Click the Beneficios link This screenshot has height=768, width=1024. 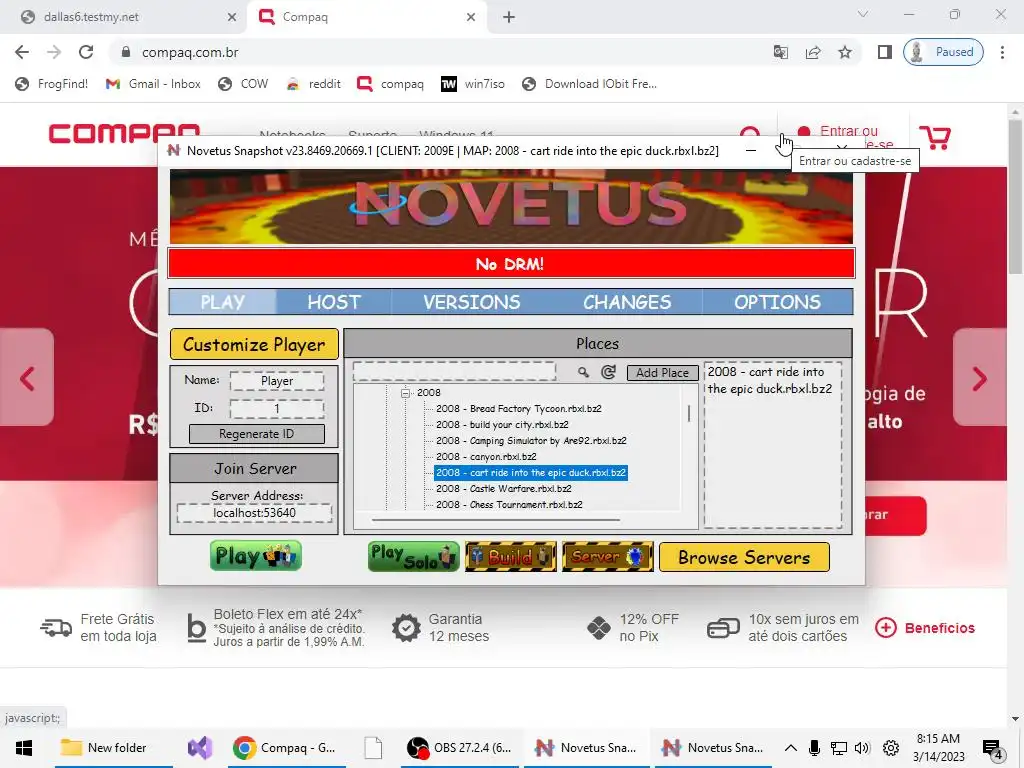925,628
